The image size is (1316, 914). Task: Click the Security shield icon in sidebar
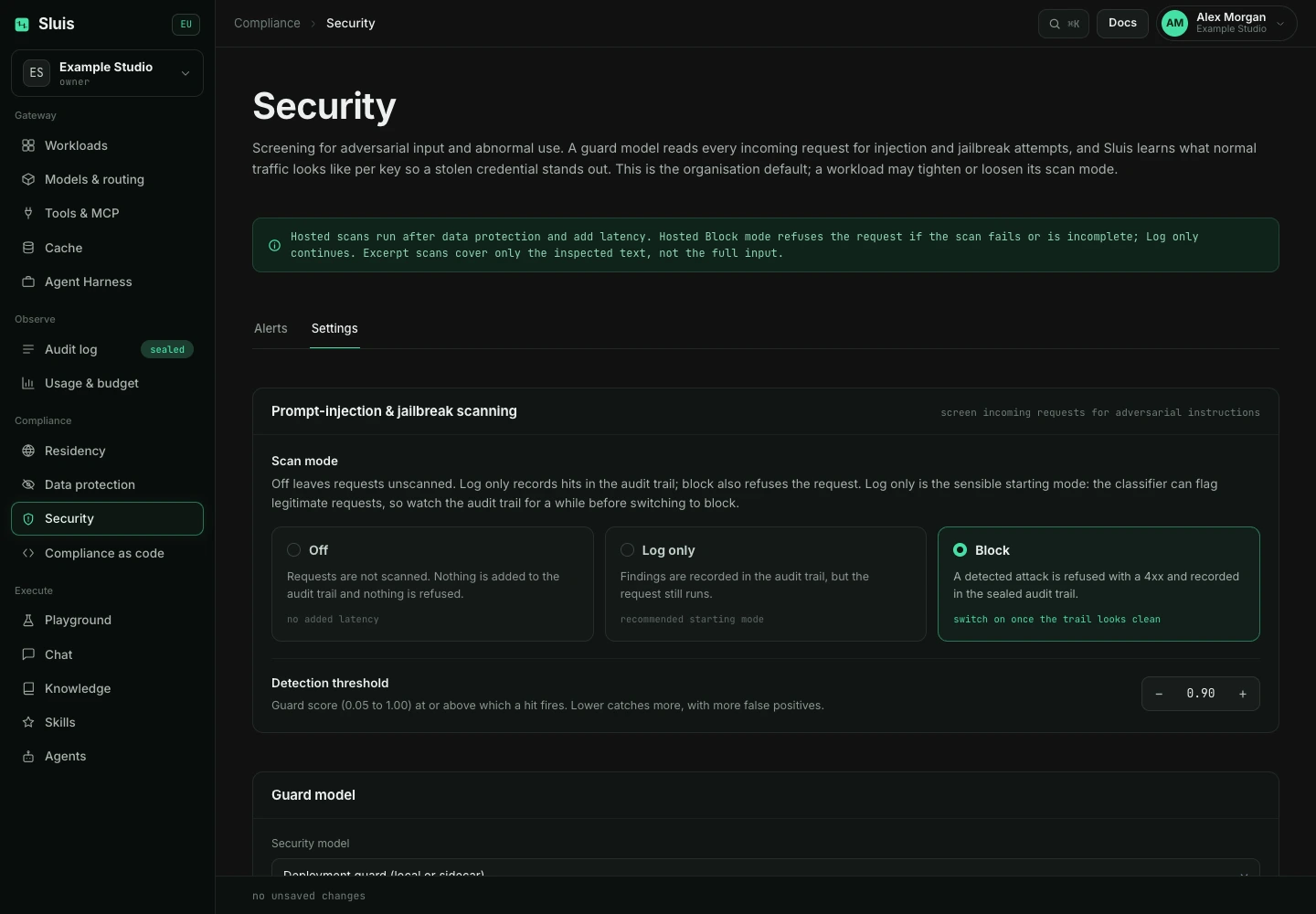[28, 518]
